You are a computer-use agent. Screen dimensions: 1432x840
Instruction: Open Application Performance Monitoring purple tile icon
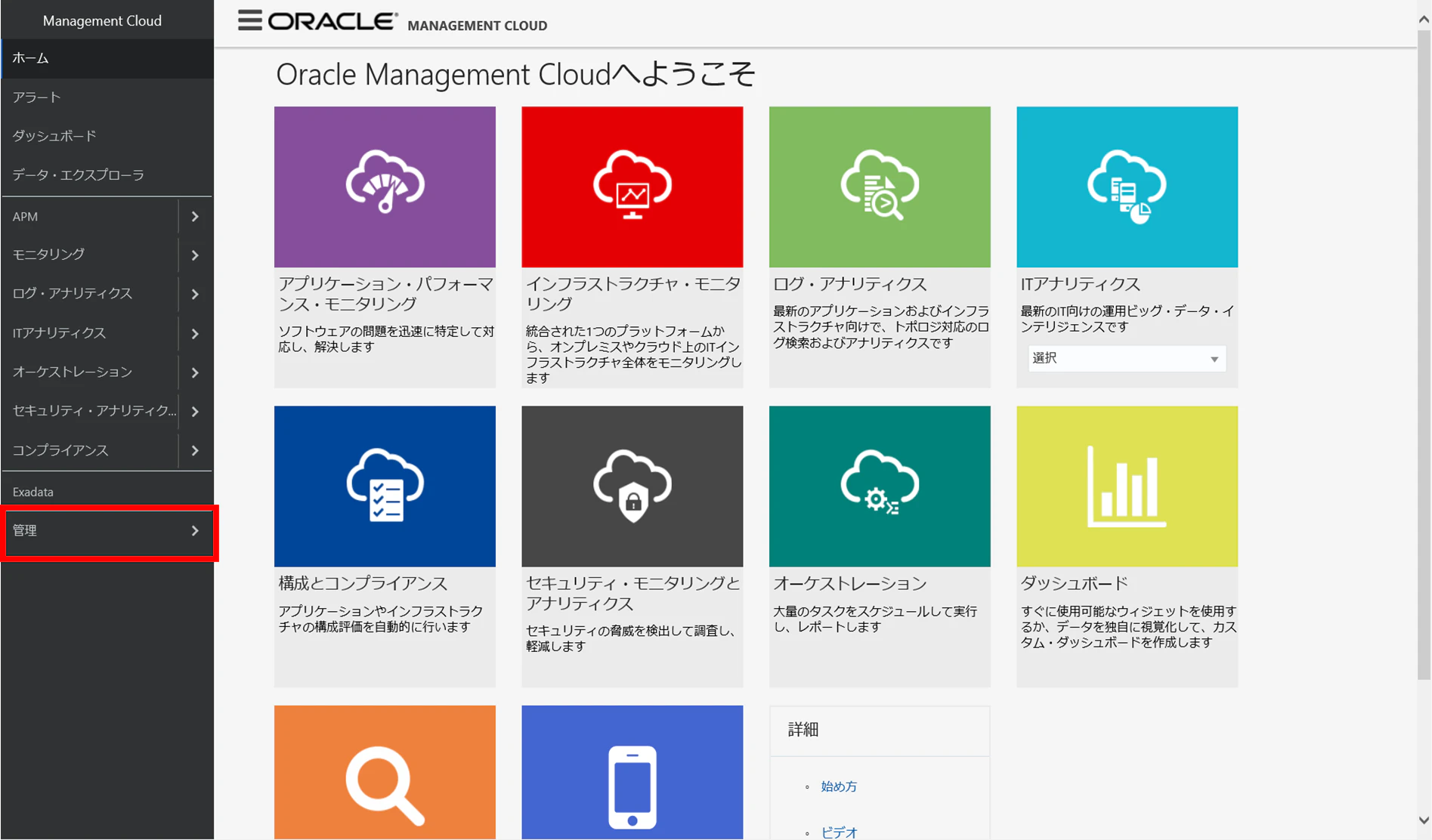[x=385, y=187]
